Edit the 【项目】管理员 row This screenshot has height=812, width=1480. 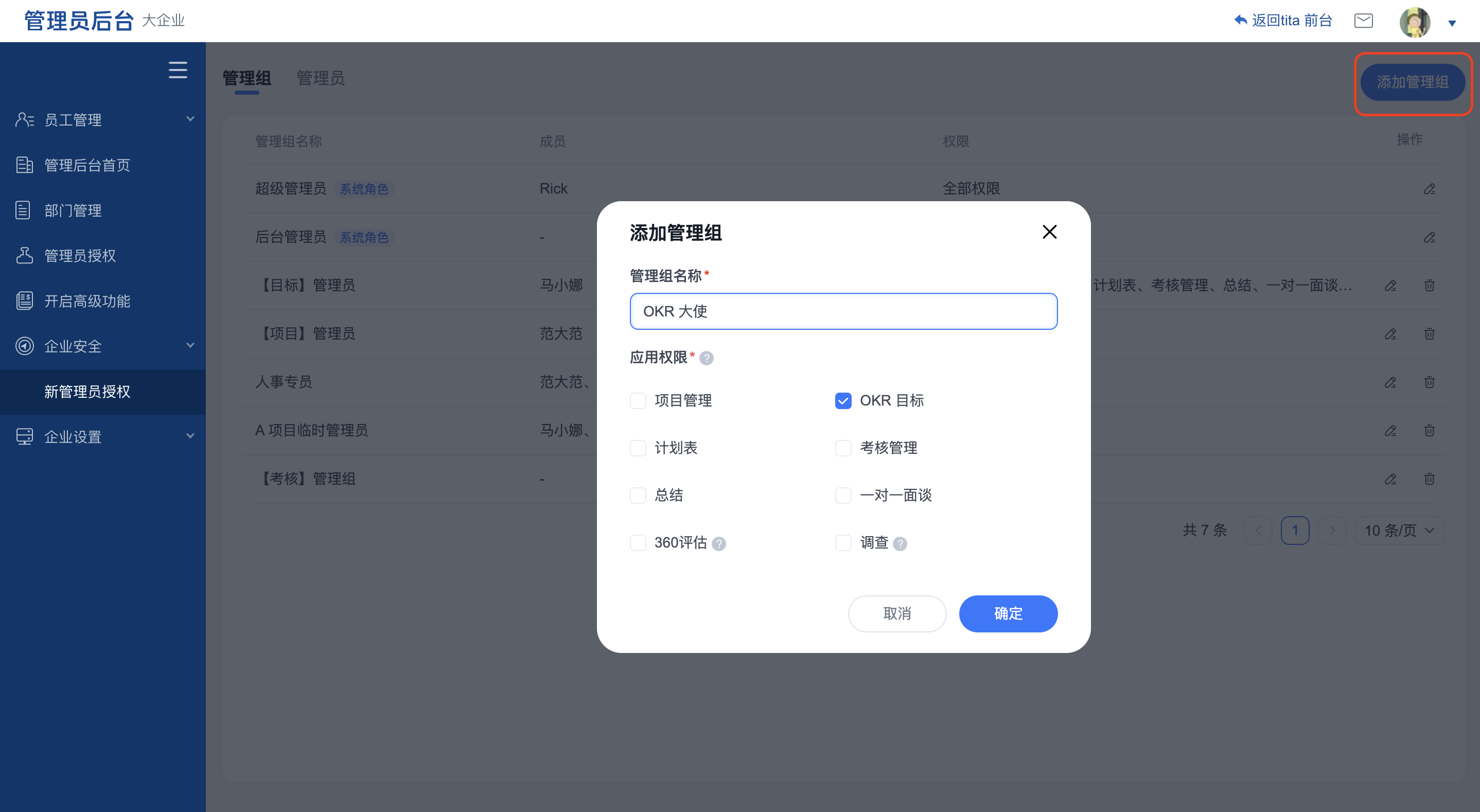tap(1390, 334)
